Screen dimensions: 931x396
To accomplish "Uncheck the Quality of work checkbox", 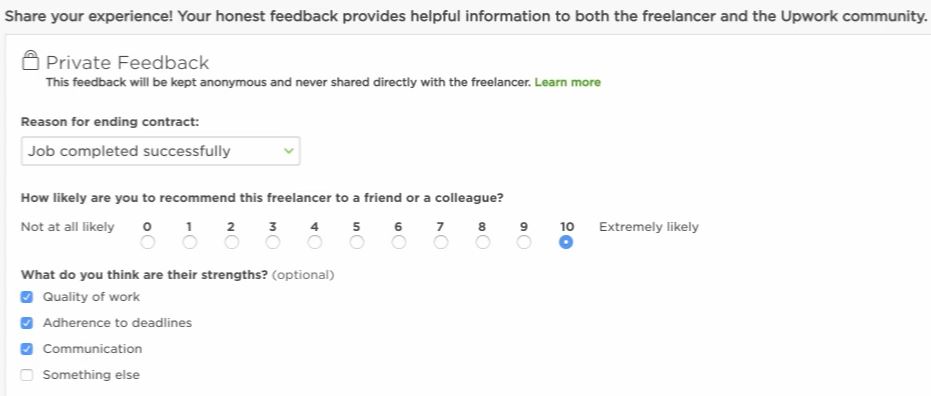I will click(27, 297).
